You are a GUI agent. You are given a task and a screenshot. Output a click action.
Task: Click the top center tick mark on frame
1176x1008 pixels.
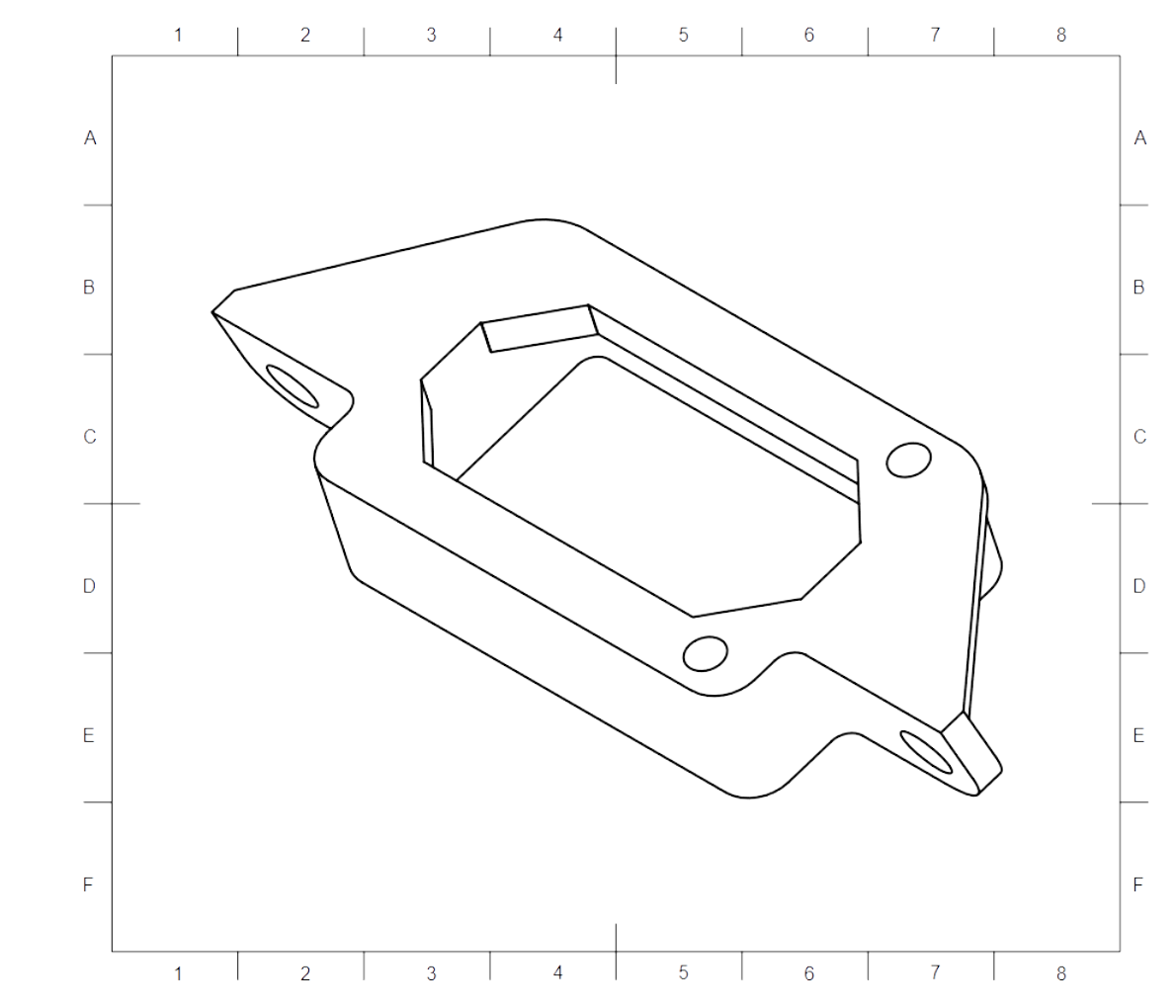pyautogui.click(x=617, y=70)
